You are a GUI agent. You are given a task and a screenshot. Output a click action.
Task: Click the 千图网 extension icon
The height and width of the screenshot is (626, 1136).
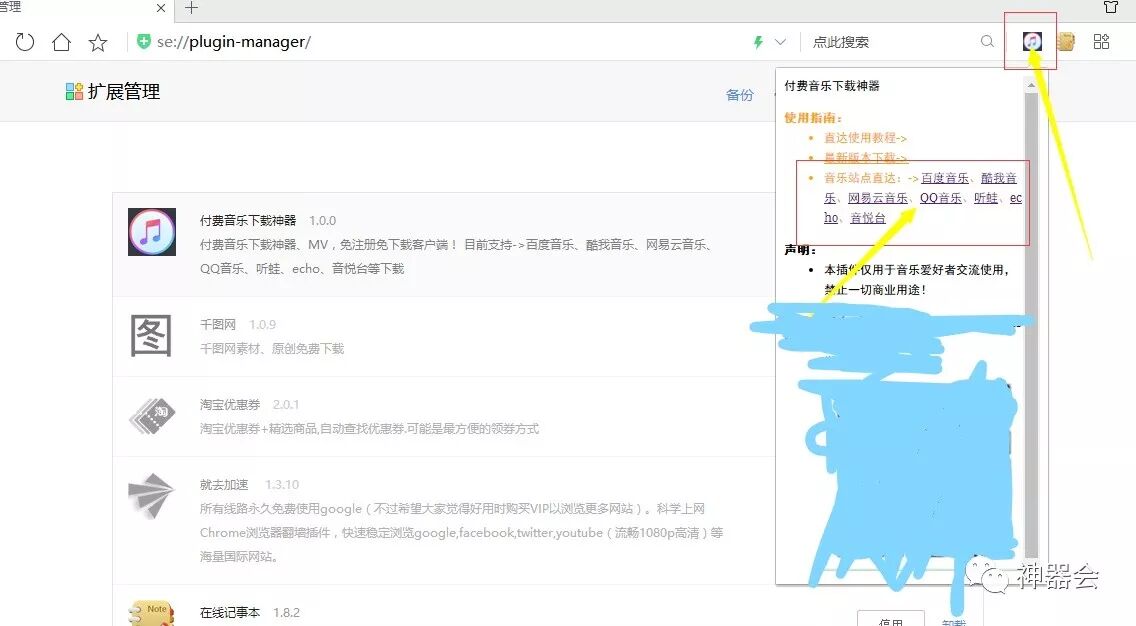(x=151, y=335)
